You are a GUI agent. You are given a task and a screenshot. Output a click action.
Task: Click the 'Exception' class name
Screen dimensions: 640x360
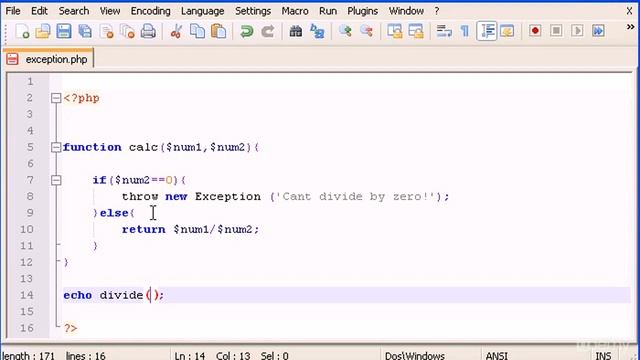pyautogui.click(x=228, y=196)
